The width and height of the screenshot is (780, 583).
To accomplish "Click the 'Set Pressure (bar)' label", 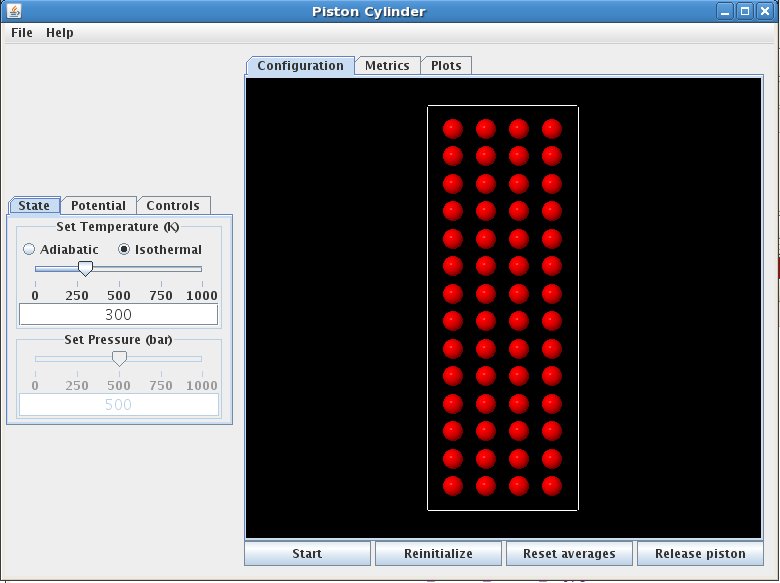I will (x=118, y=340).
